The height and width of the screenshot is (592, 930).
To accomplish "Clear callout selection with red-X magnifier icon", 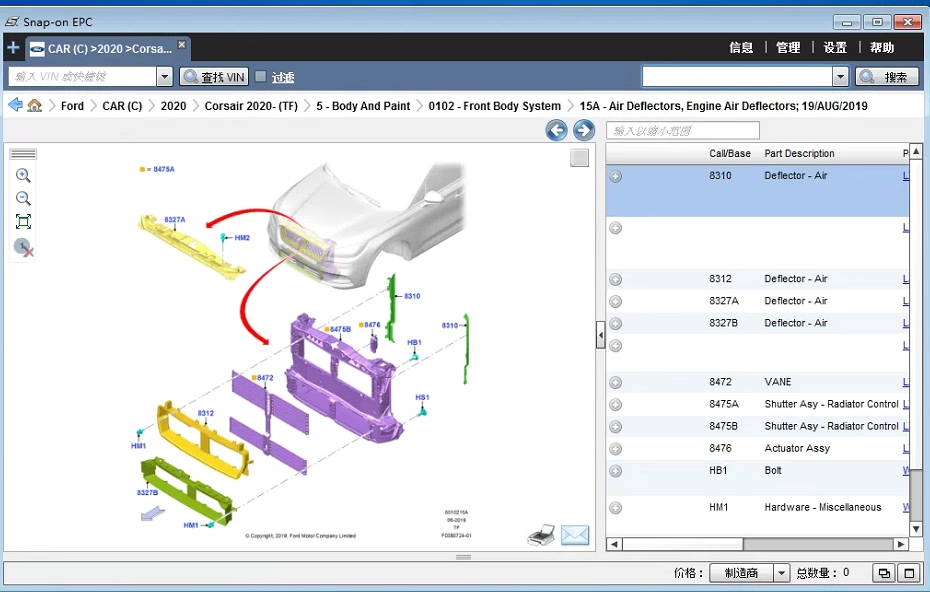I will pyautogui.click(x=23, y=247).
